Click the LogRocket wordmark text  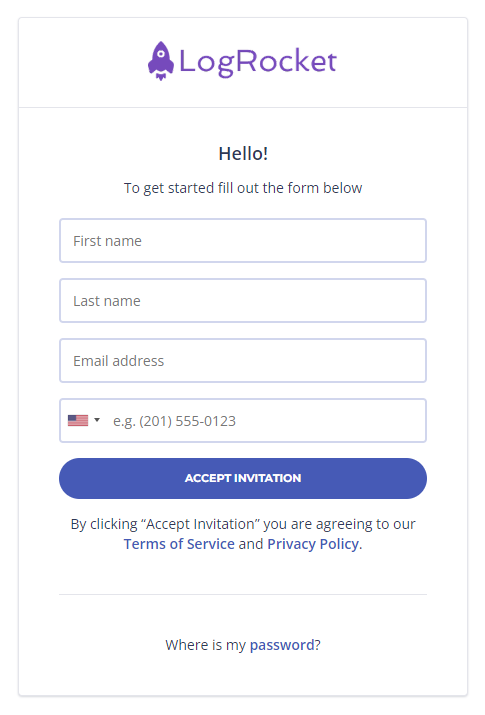pos(258,62)
